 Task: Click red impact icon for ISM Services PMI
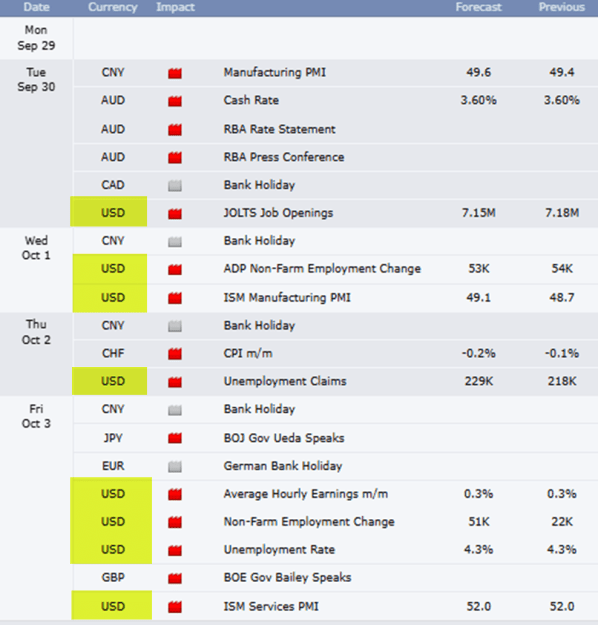(x=175, y=607)
